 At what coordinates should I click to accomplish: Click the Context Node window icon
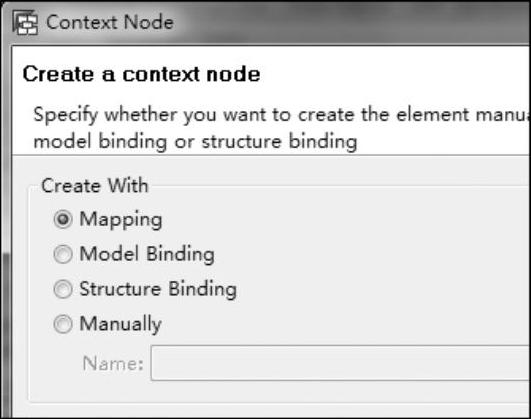pos(25,23)
